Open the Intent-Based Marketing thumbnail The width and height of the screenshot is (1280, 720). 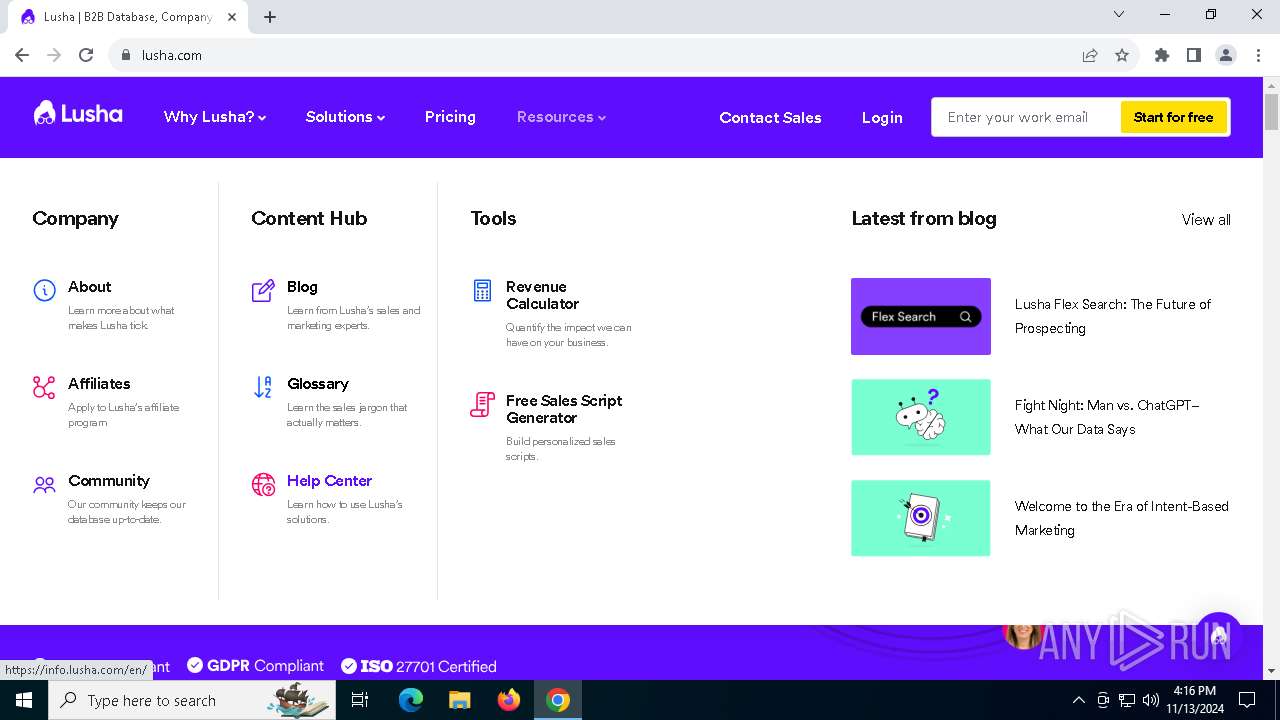pyautogui.click(x=921, y=518)
